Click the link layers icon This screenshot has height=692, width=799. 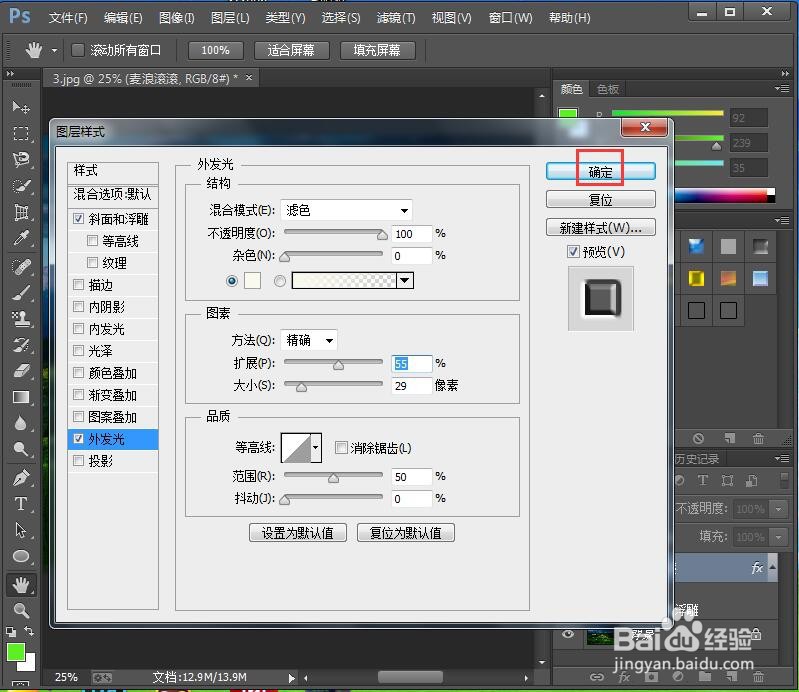pos(597,677)
